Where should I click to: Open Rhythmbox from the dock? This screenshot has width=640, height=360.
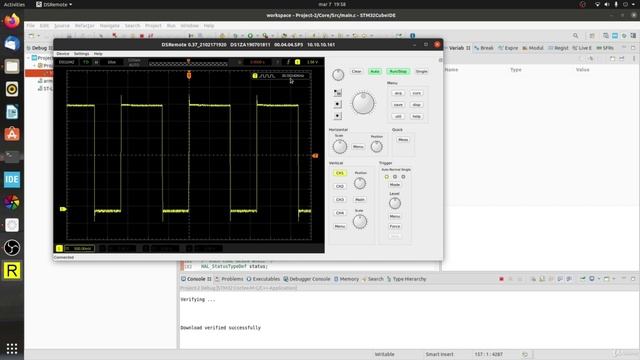[12, 89]
